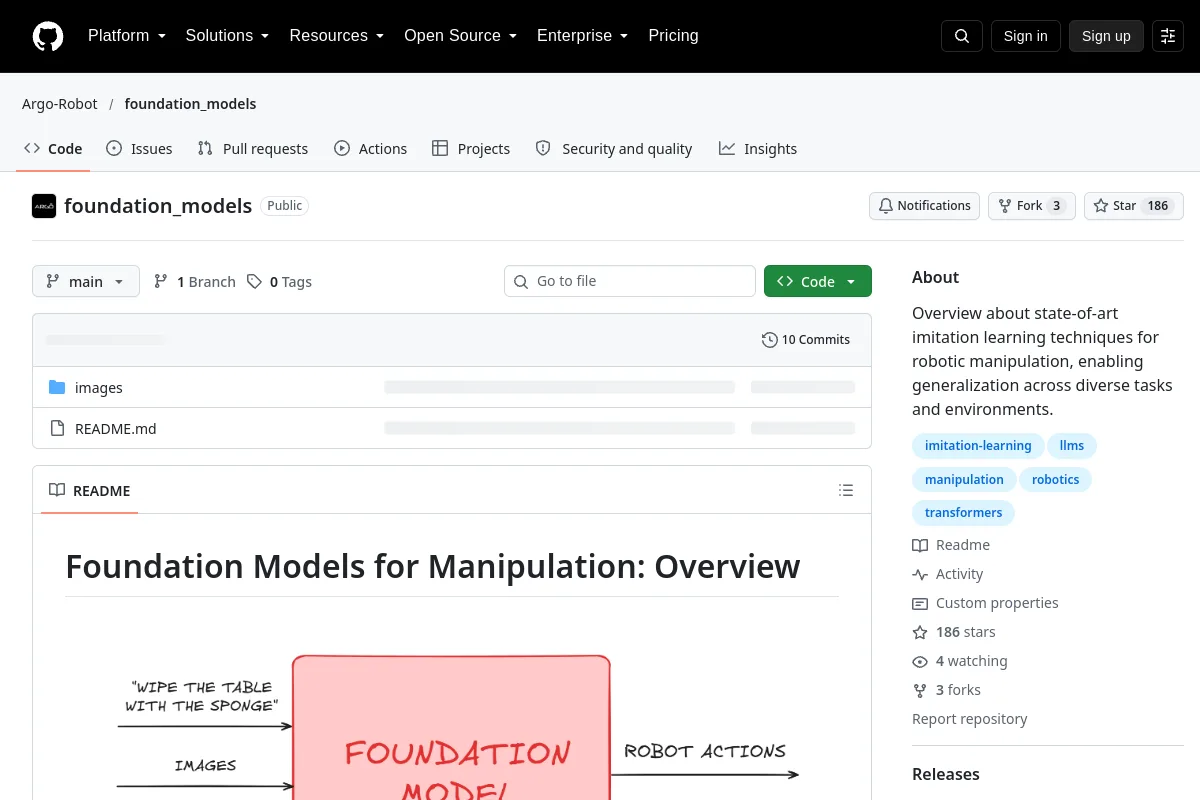Switch to the Pull requests tab

pyautogui.click(x=253, y=149)
